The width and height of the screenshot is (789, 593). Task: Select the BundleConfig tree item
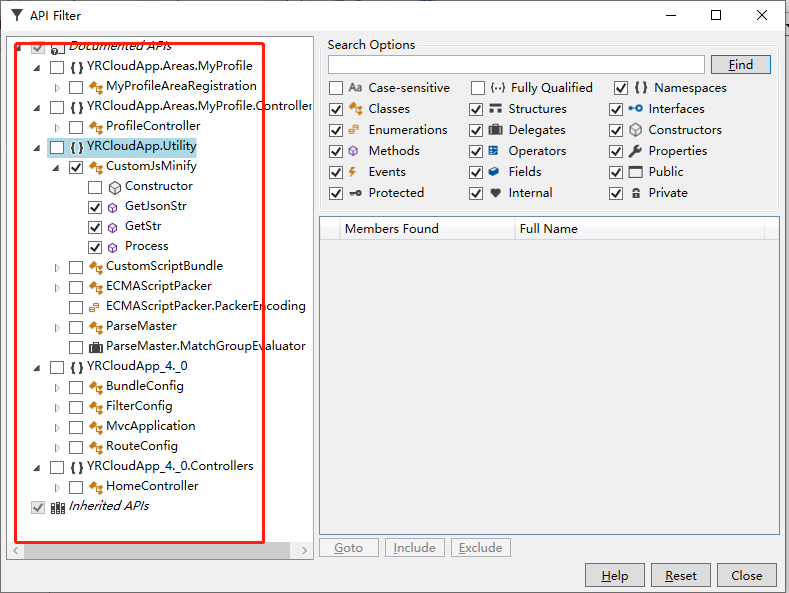144,386
